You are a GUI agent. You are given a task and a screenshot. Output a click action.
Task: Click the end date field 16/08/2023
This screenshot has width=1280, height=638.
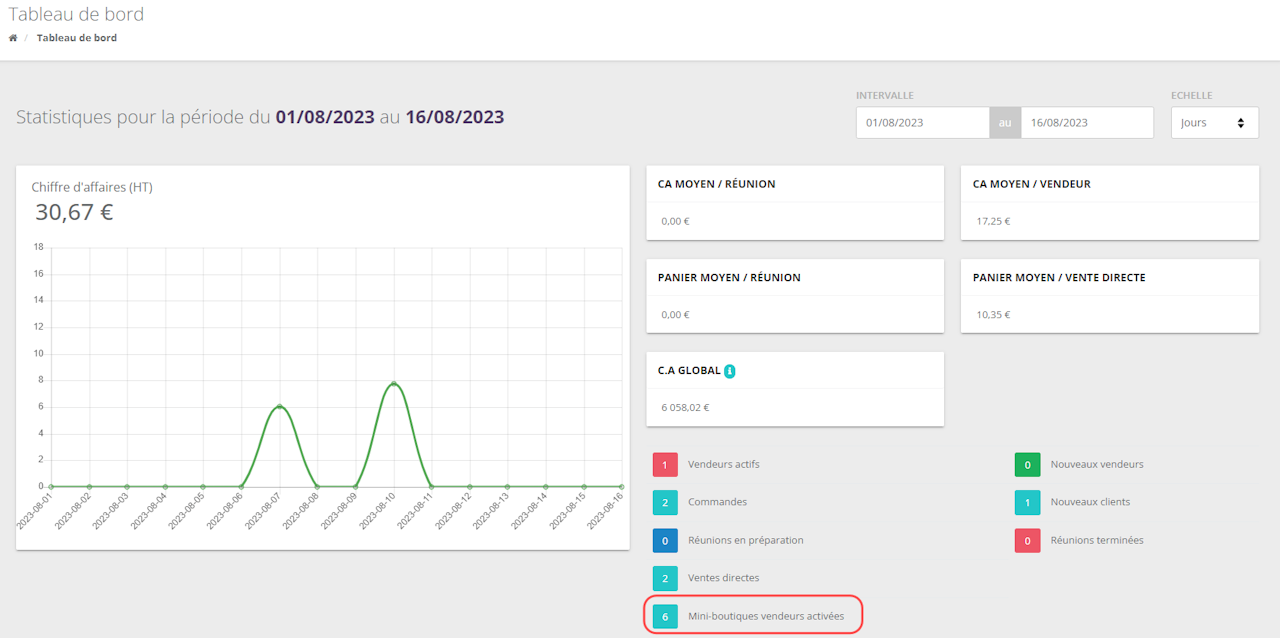(1086, 123)
